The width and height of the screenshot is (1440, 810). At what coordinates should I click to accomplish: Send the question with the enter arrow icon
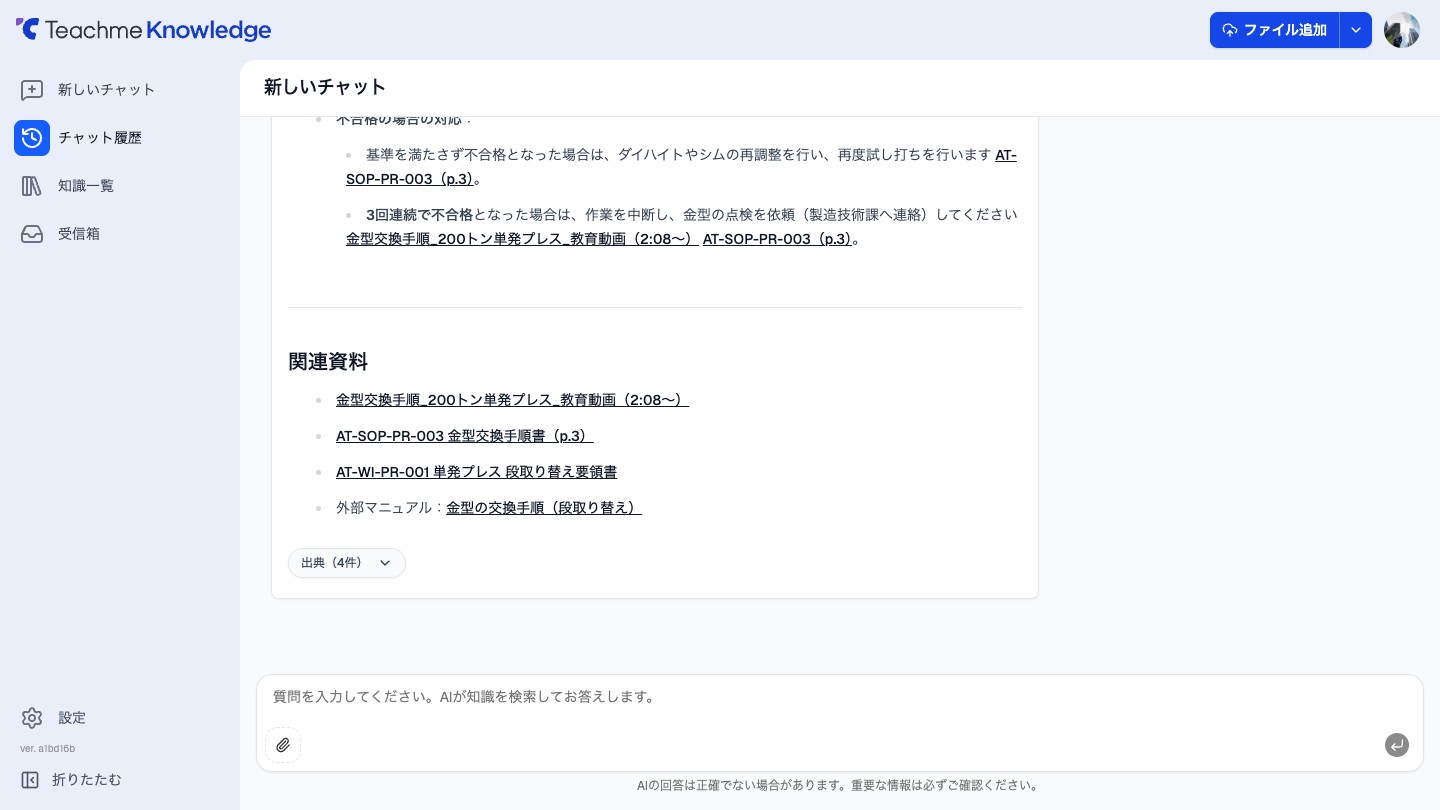tap(1397, 745)
